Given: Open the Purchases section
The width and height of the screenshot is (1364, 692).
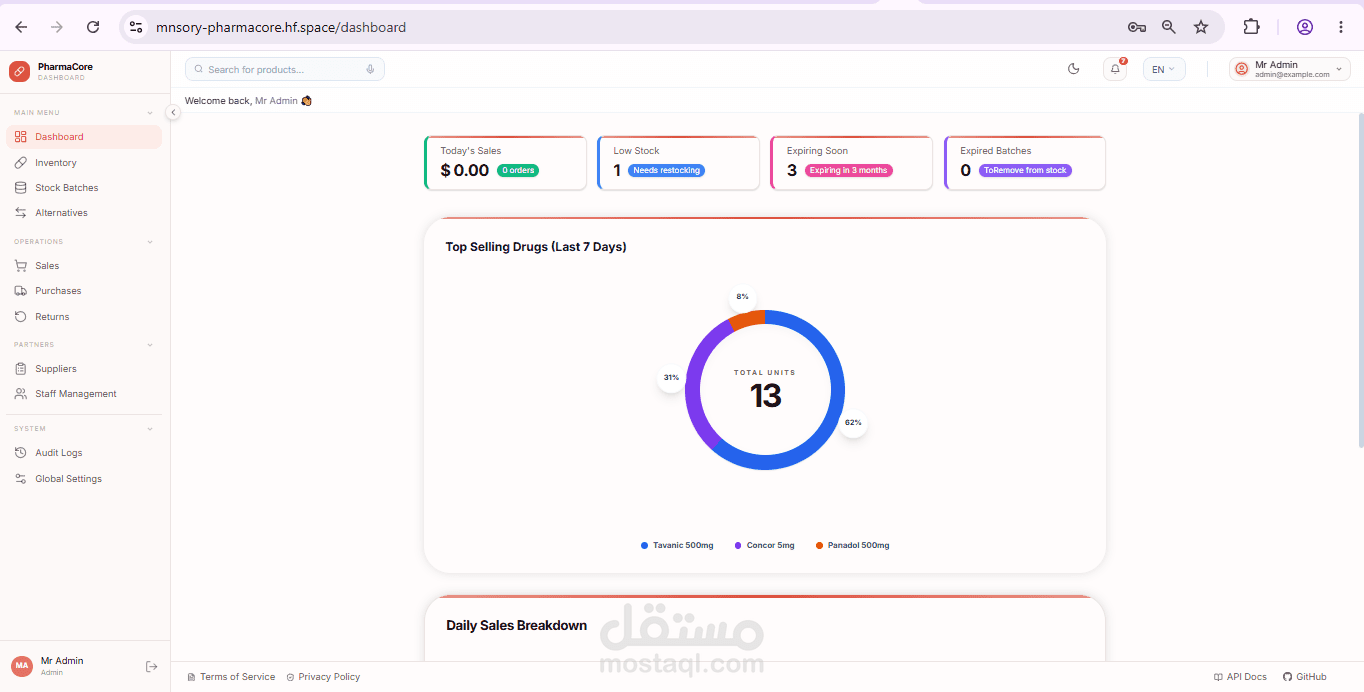Looking at the screenshot, I should [x=84, y=291].
